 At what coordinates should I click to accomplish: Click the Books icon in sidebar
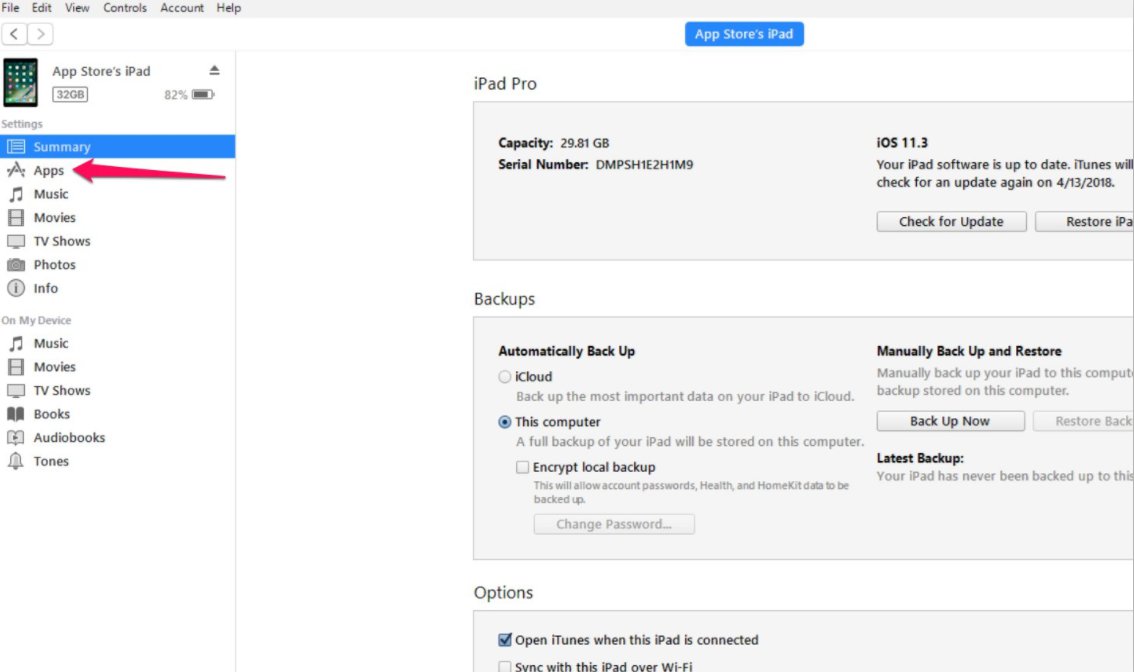[16, 414]
